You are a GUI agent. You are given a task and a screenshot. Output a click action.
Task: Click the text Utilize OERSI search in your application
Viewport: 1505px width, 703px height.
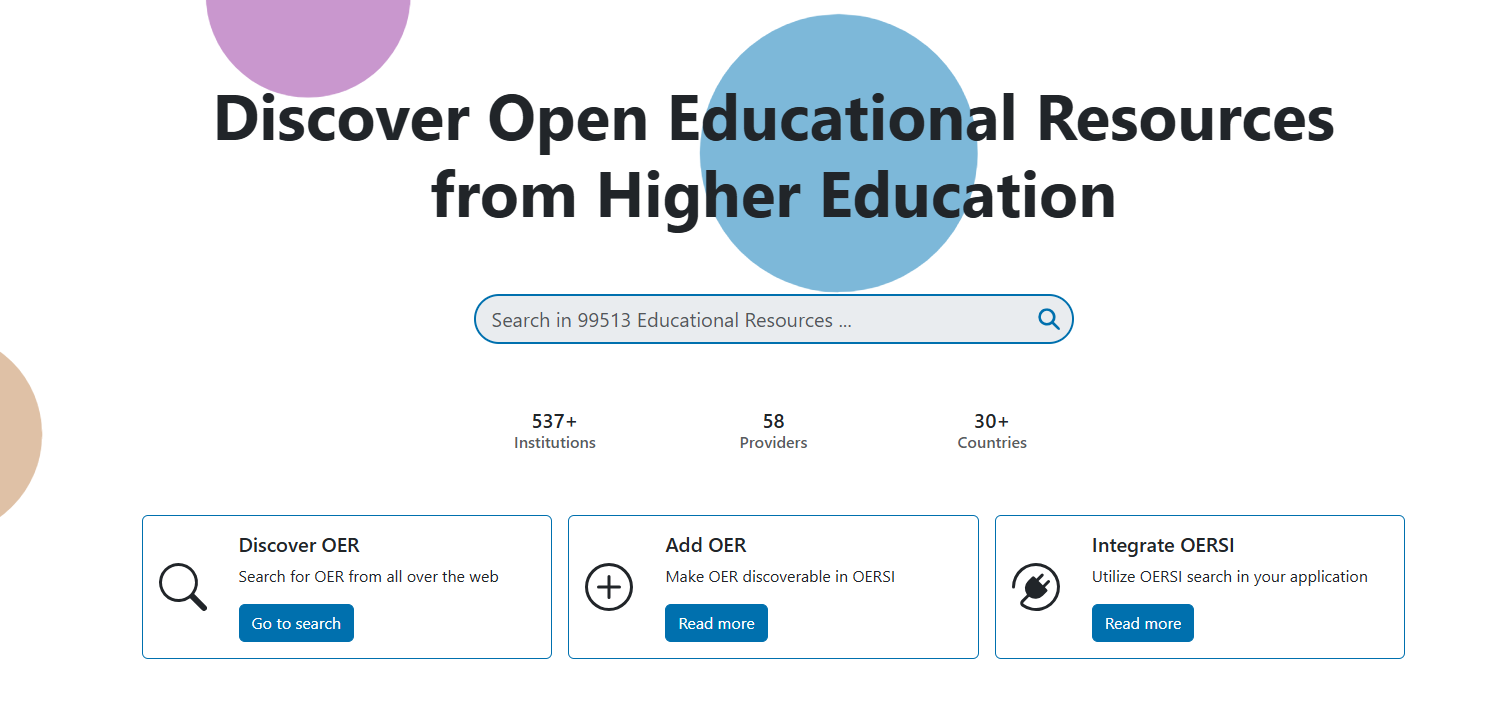click(1229, 577)
